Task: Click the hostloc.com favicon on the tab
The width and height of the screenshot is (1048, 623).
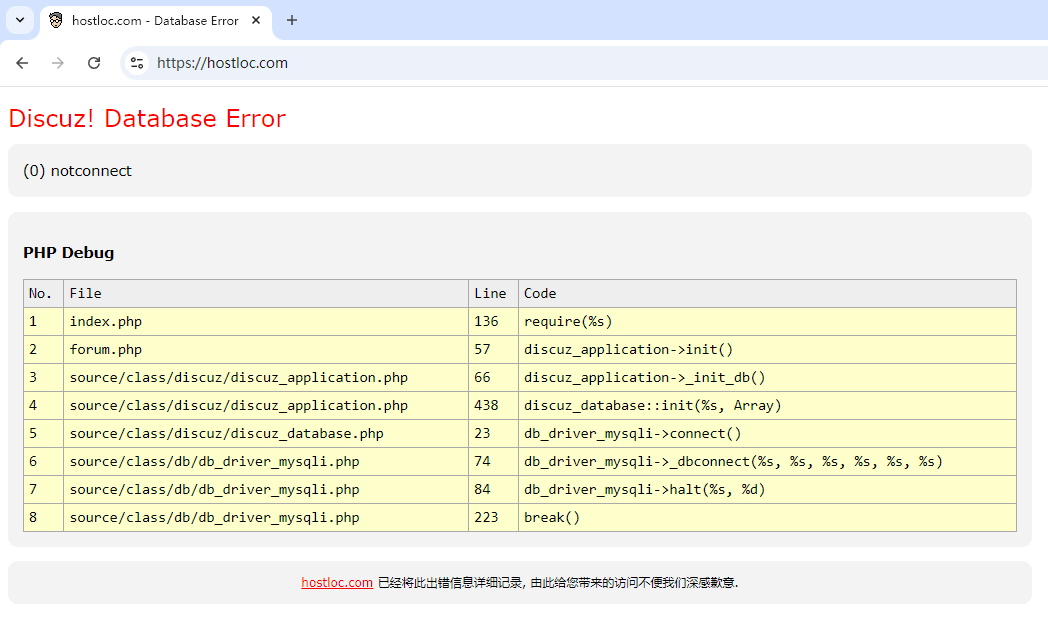Action: coord(55,20)
